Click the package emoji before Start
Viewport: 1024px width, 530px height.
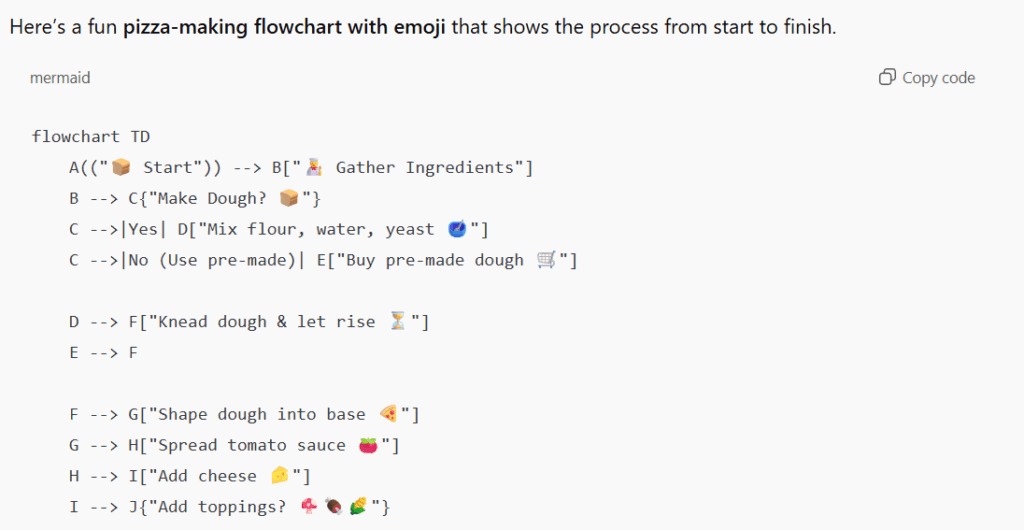122,167
